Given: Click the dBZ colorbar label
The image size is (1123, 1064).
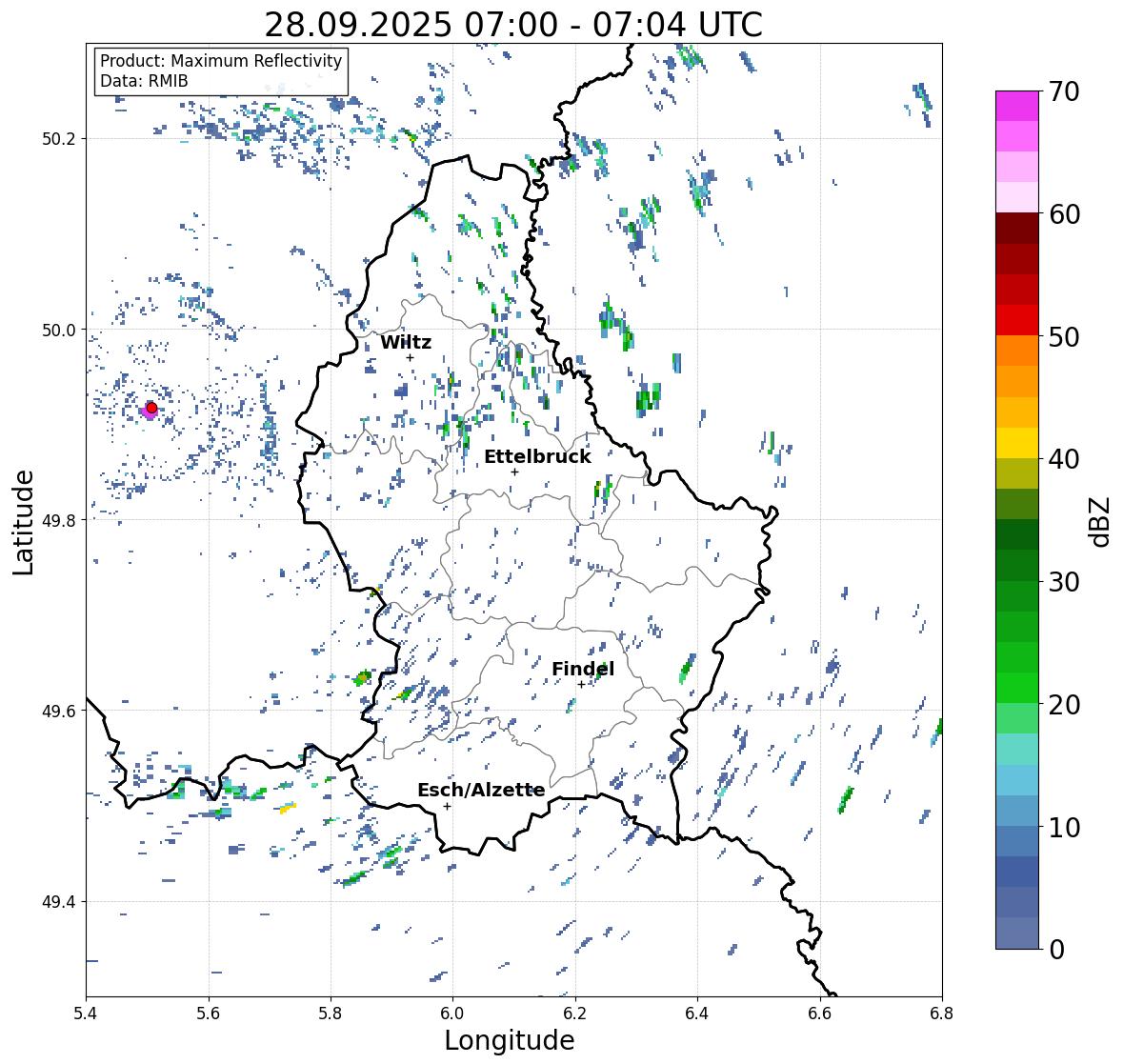Looking at the screenshot, I should tap(1101, 522).
